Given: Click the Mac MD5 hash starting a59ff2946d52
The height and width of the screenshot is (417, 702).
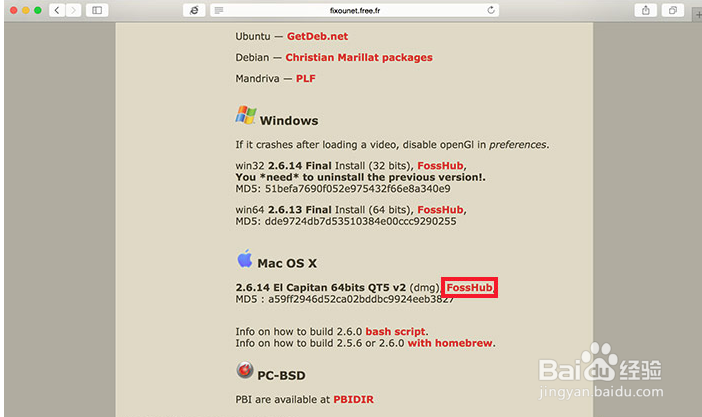Looking at the screenshot, I should [x=361, y=299].
